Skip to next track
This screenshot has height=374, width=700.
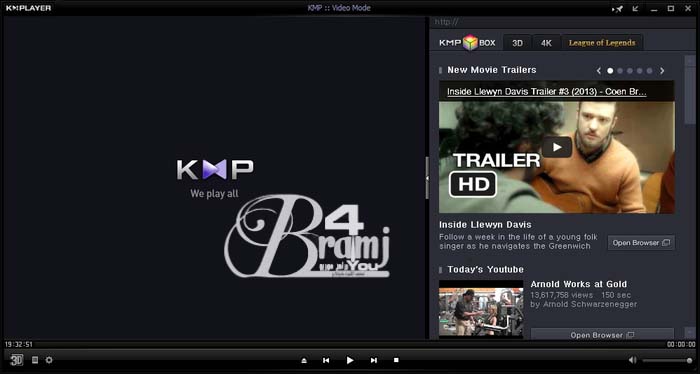coord(374,360)
